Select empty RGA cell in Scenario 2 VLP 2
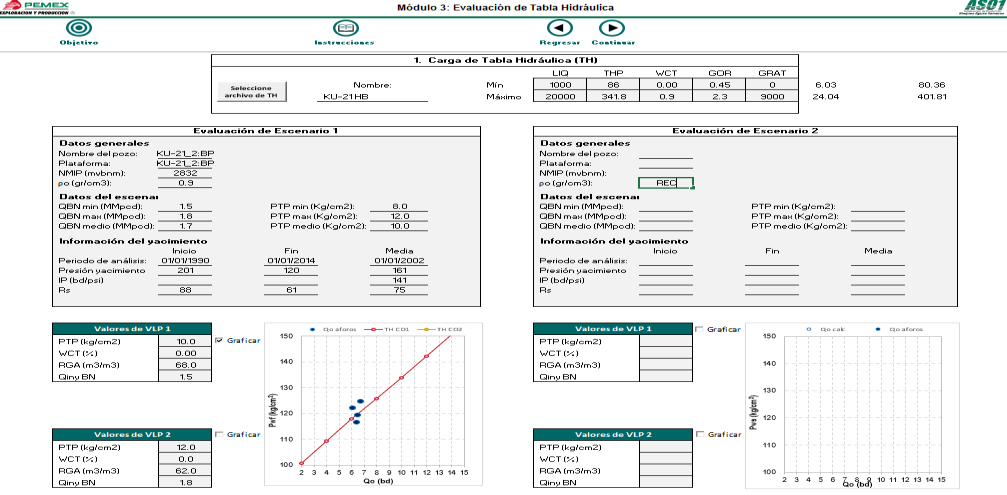The image size is (1007, 495). [x=666, y=471]
